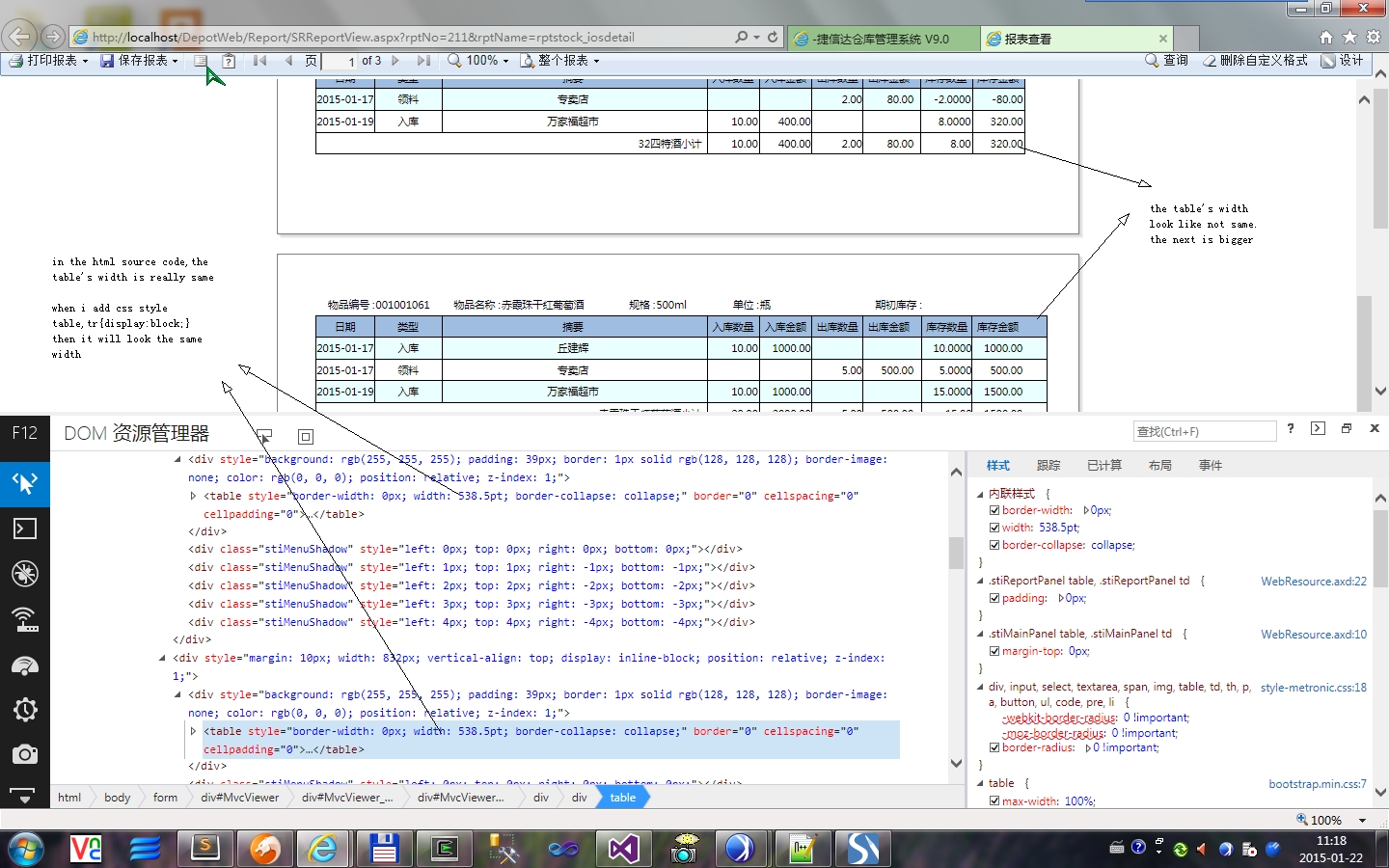Click the parameters panel icon with question mark
The image size is (1389, 868).
click(x=229, y=60)
